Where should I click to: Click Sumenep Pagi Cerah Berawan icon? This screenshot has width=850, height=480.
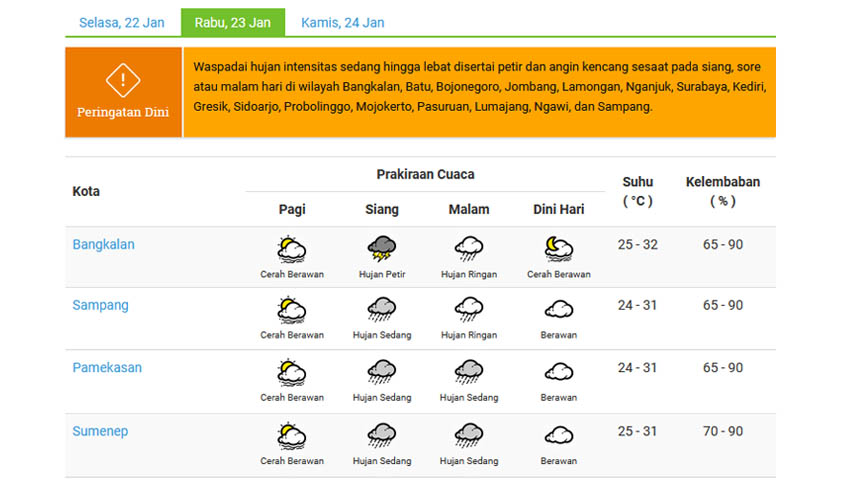click(292, 436)
